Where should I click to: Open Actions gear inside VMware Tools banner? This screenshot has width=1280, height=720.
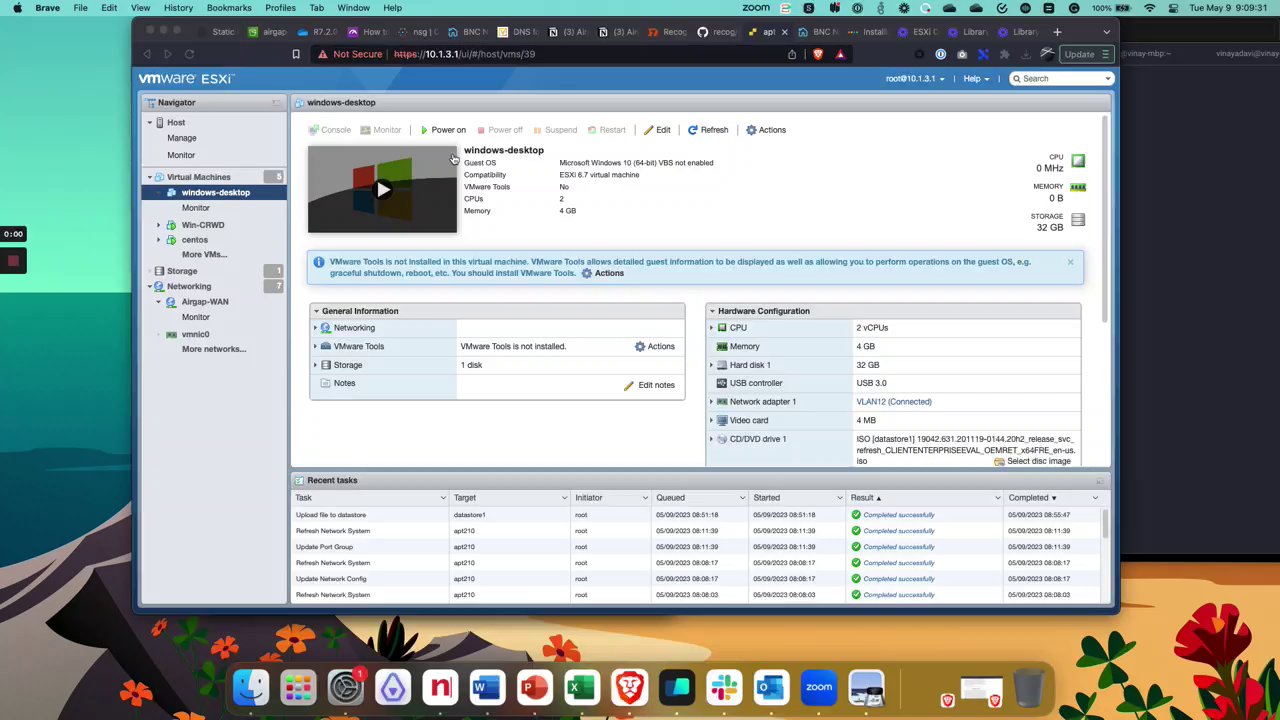click(602, 273)
